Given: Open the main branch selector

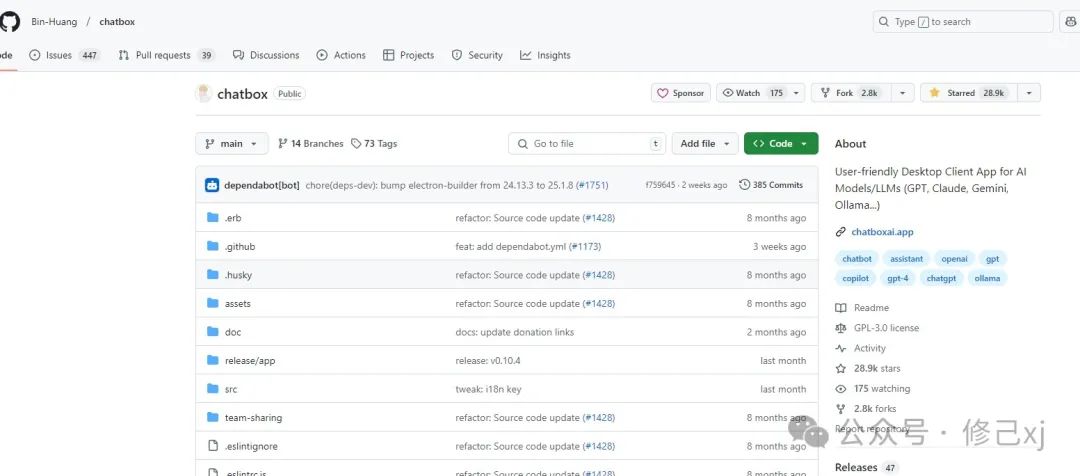Looking at the screenshot, I should click(x=231, y=143).
